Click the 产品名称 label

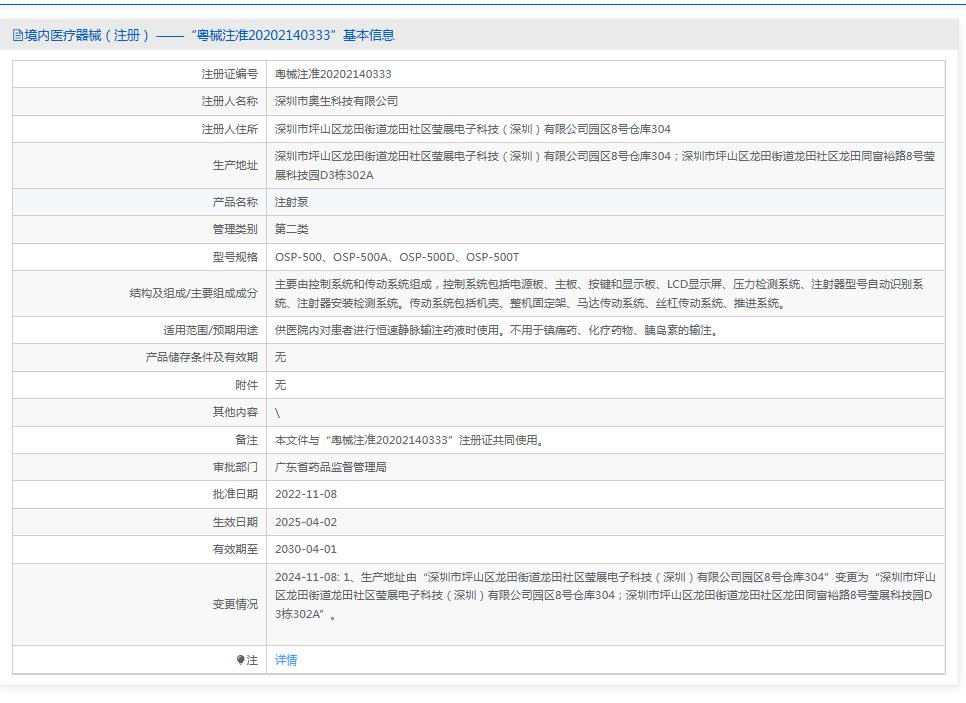click(235, 202)
